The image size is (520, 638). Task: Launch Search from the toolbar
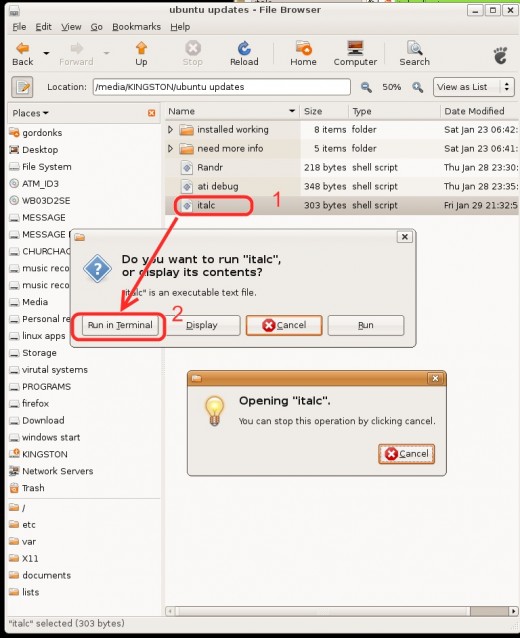414,53
